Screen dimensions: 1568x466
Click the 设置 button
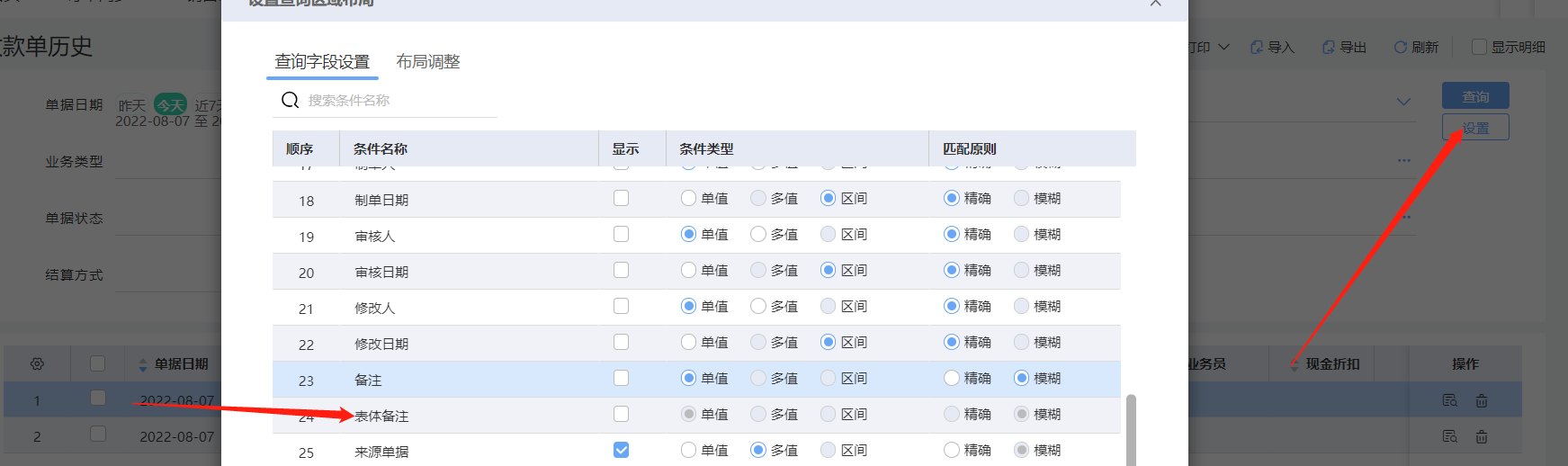pos(1475,128)
